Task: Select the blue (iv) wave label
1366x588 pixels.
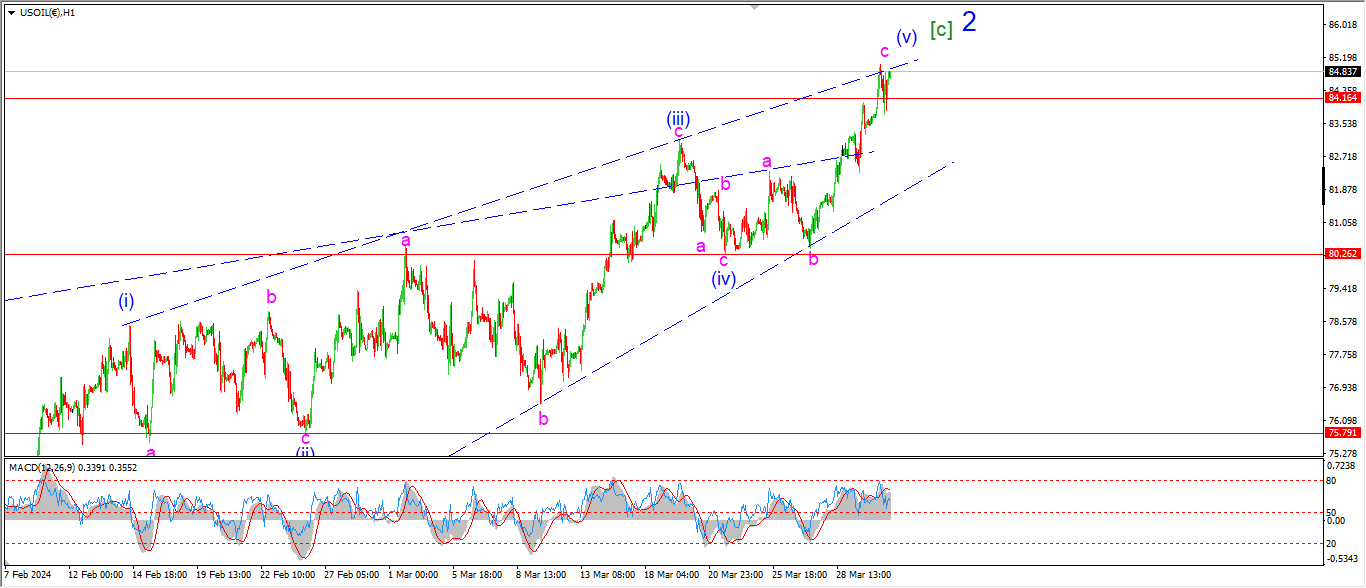Action: coord(724,279)
